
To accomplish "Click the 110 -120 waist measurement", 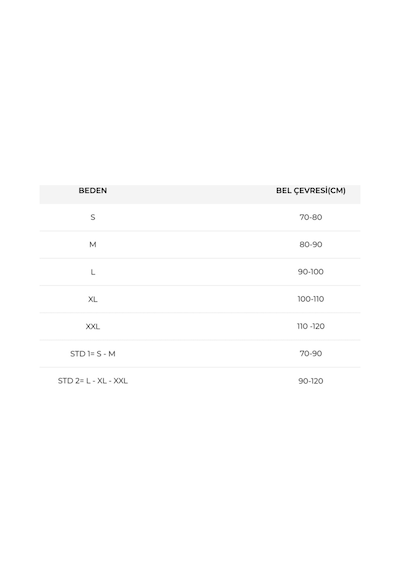I will (311, 326).
